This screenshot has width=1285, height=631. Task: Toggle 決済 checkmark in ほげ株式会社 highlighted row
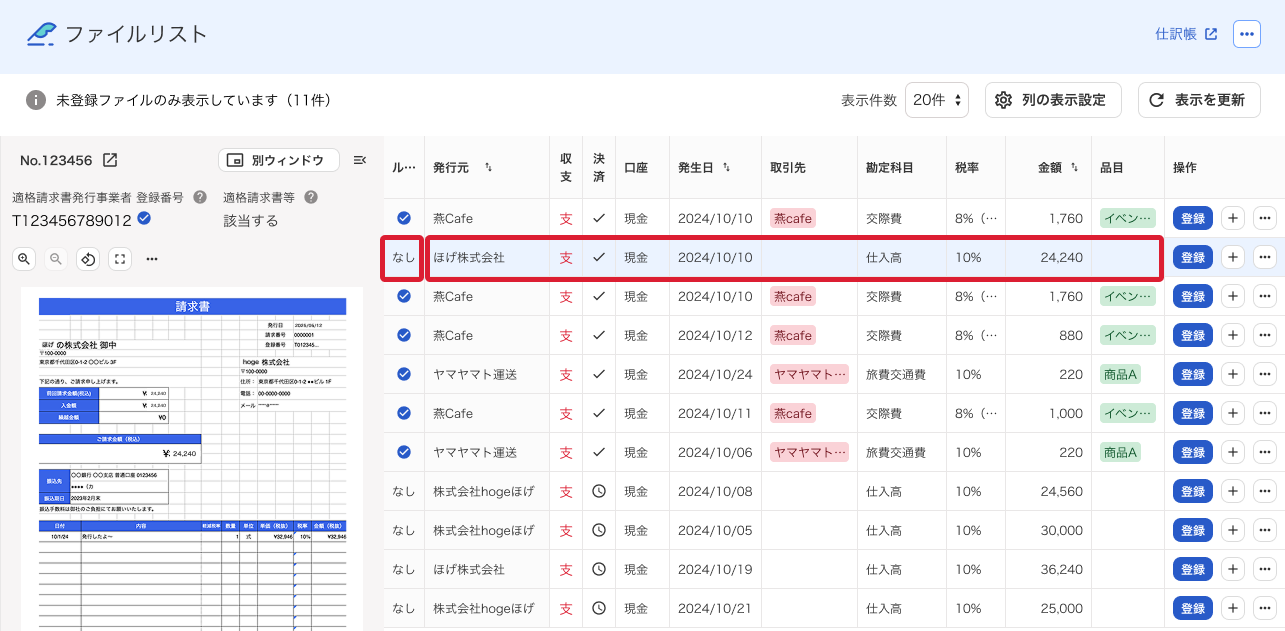(x=599, y=257)
